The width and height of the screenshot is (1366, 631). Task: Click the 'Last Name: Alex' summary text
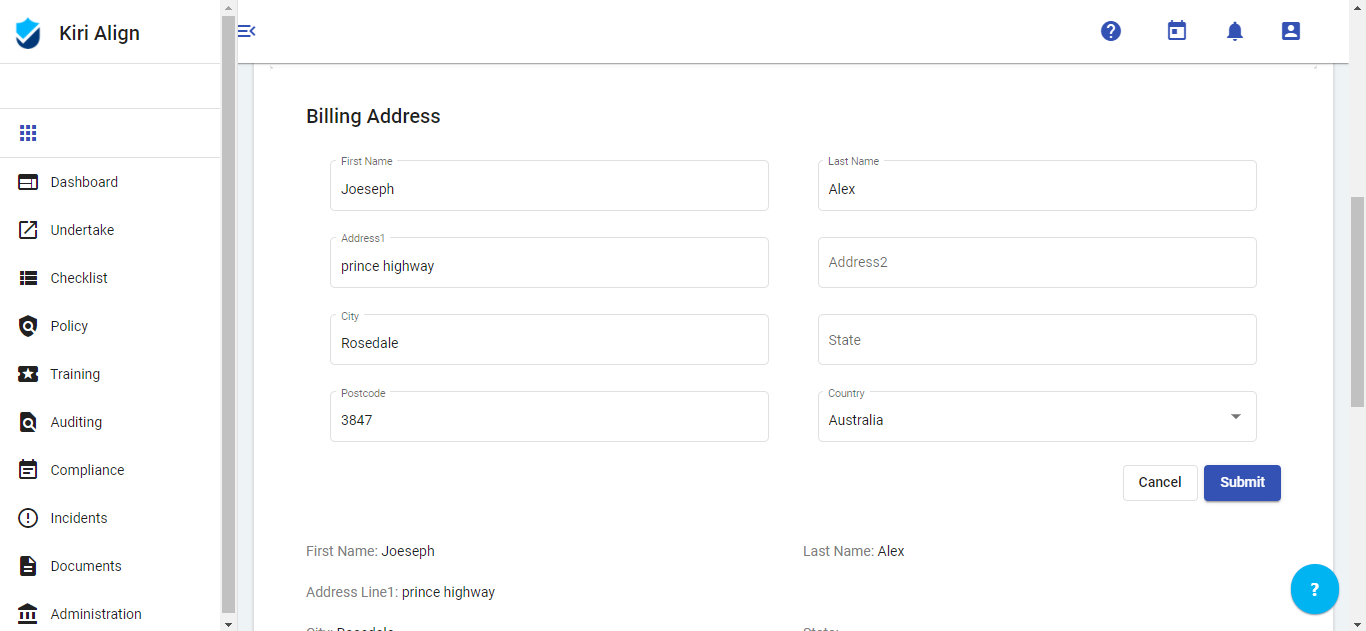[x=854, y=551]
